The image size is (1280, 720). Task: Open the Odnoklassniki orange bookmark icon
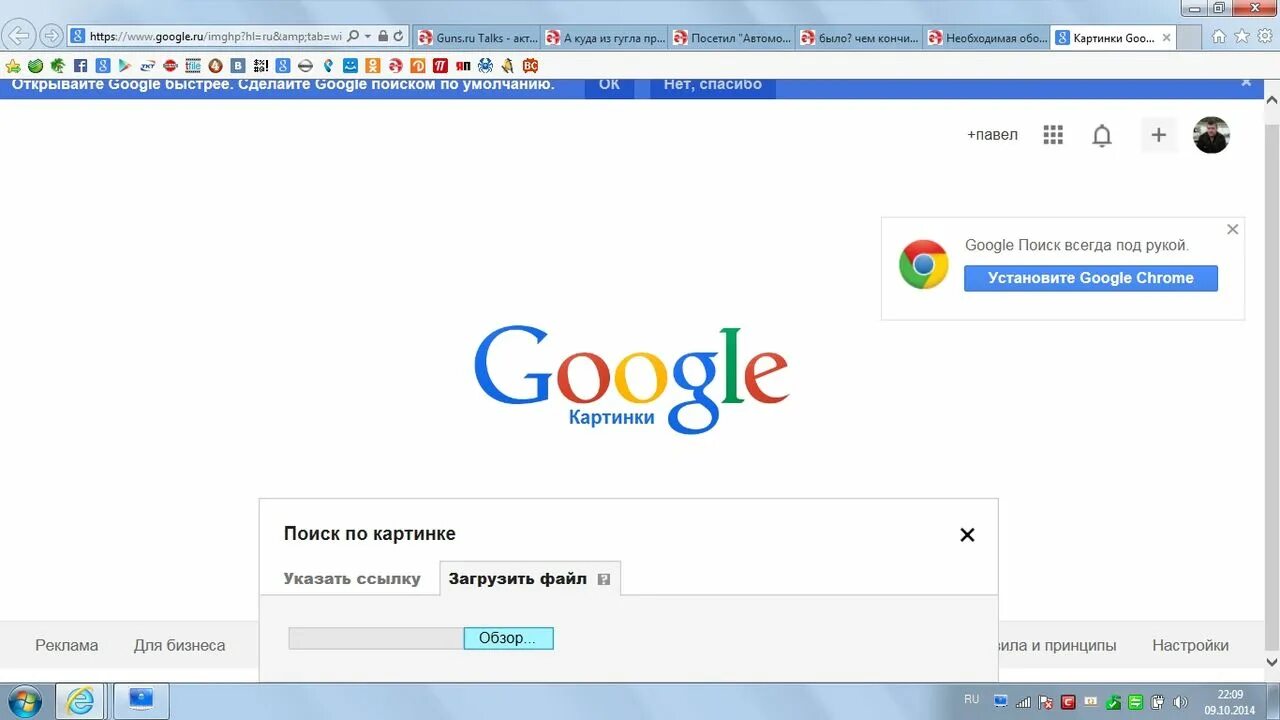(372, 66)
